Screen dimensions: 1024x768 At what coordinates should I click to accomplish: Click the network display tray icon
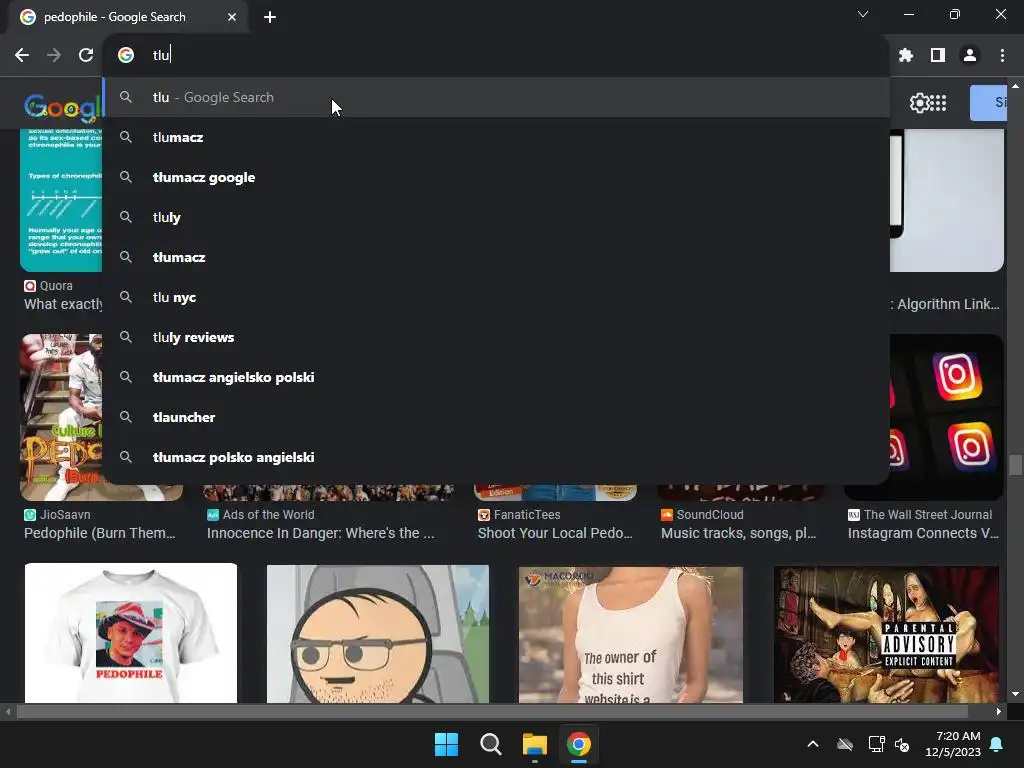(876, 744)
